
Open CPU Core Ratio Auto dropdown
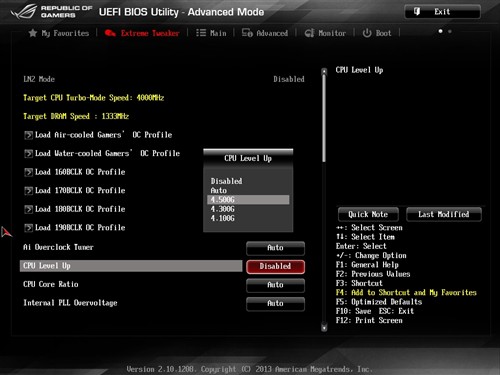tap(275, 285)
